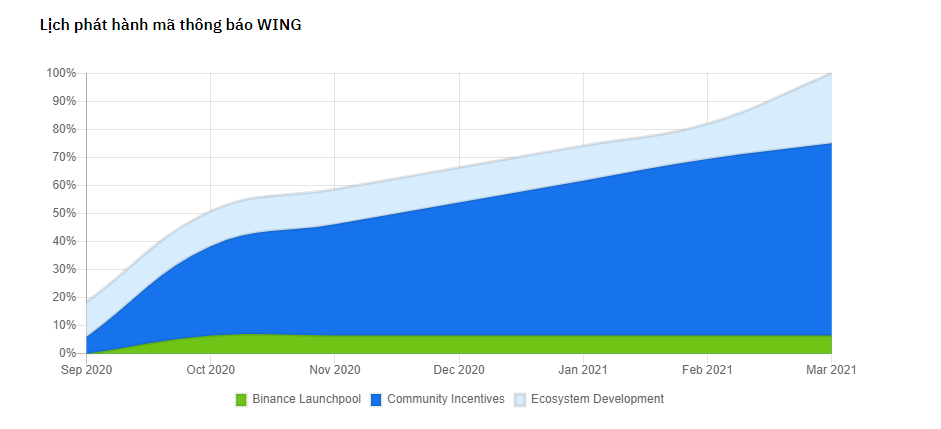Toggle the Community Incentives legend label

446,399
